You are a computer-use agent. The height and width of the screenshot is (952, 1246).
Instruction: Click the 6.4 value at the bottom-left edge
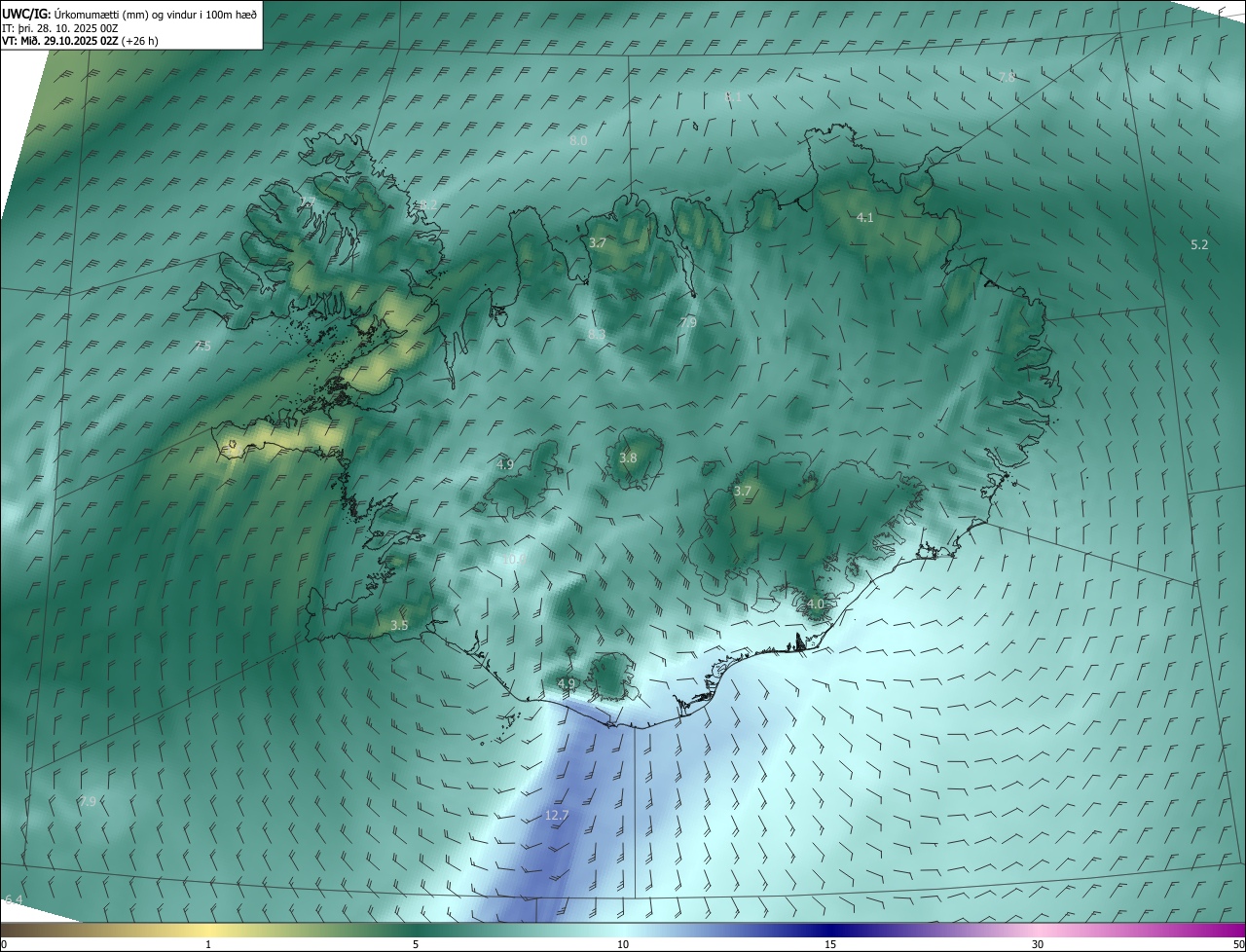tap(14, 898)
